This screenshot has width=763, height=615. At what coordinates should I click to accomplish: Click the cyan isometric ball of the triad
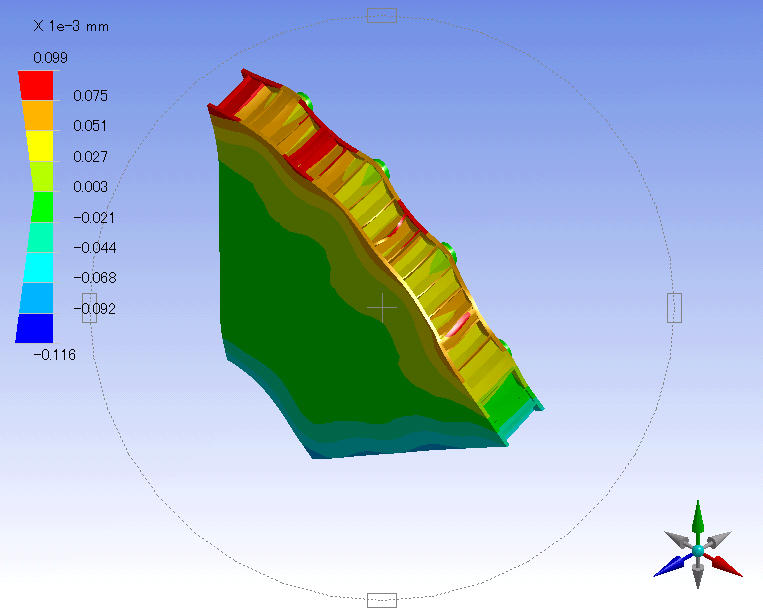click(x=698, y=551)
